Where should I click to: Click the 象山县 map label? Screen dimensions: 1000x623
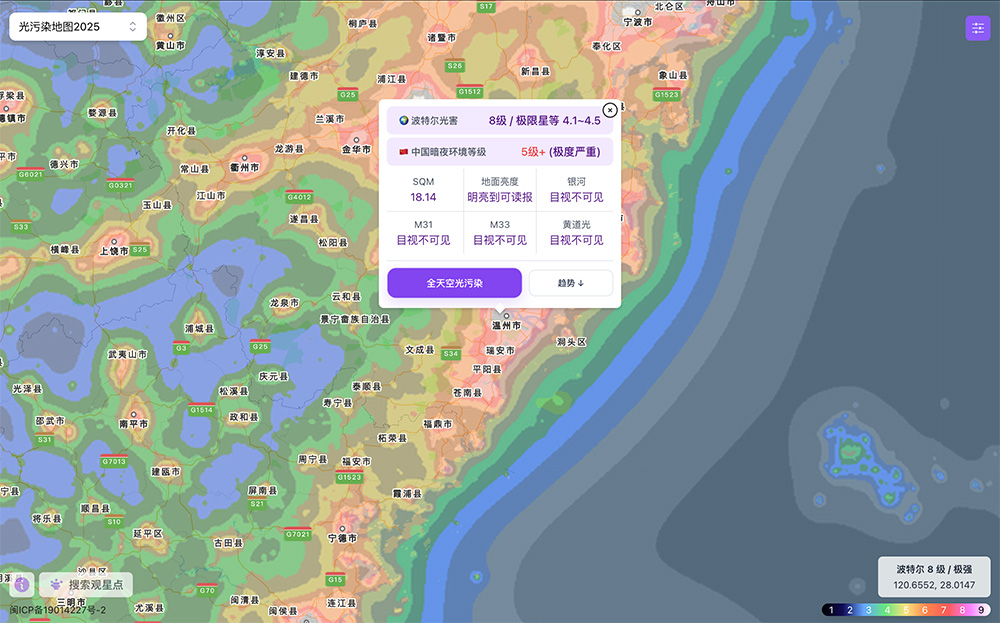point(673,75)
